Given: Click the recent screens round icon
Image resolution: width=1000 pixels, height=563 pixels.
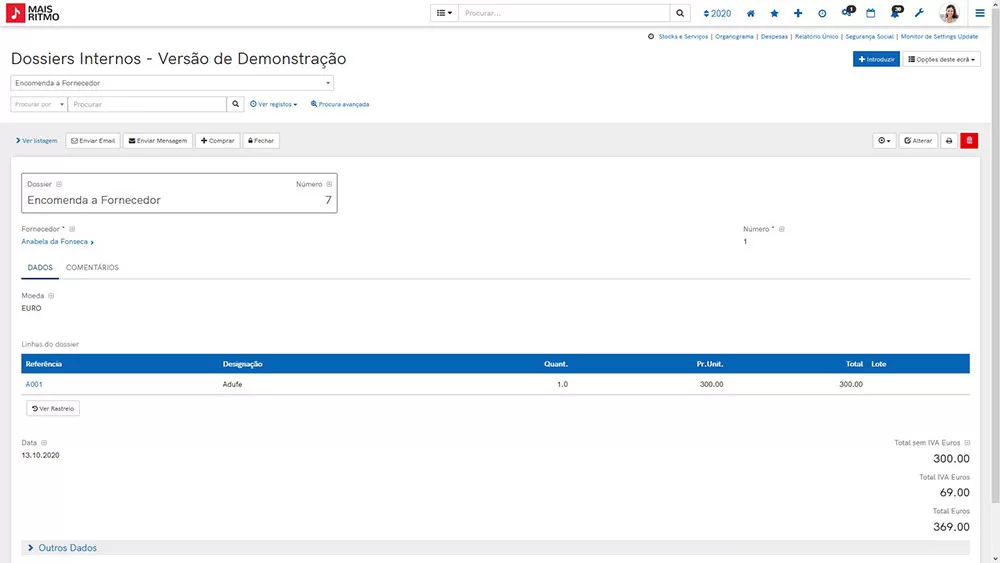Looking at the screenshot, I should [651, 36].
